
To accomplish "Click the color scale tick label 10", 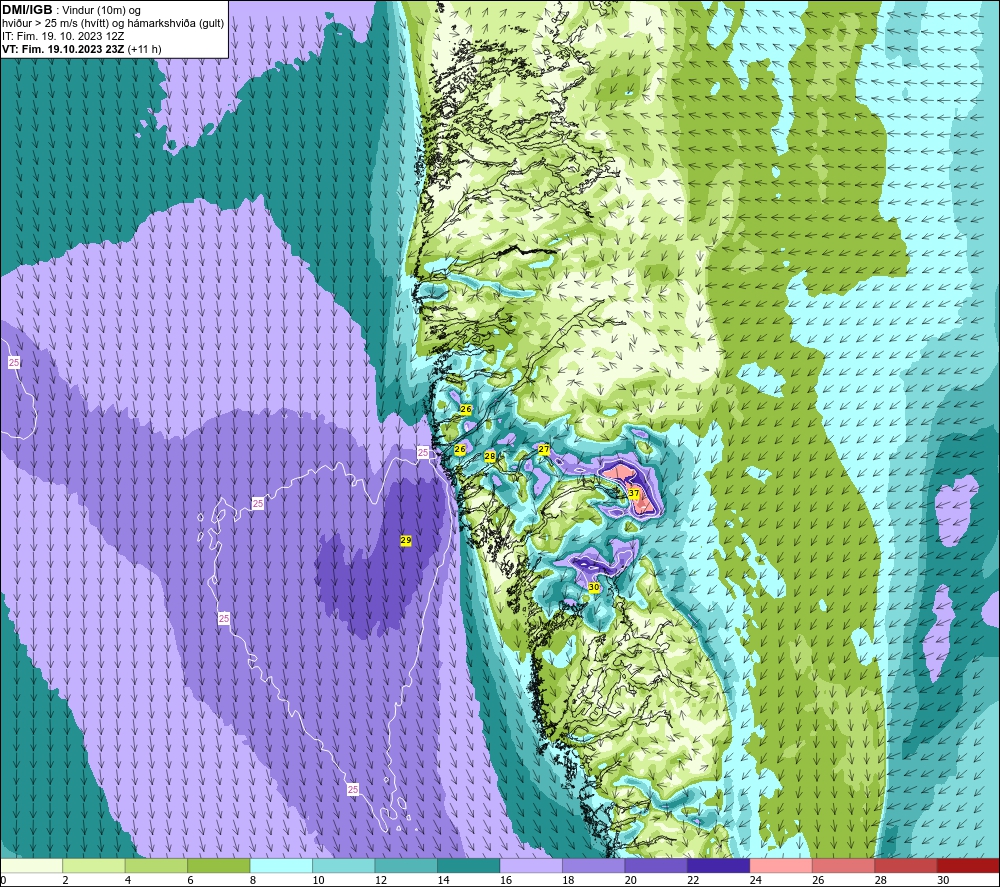I will (318, 880).
